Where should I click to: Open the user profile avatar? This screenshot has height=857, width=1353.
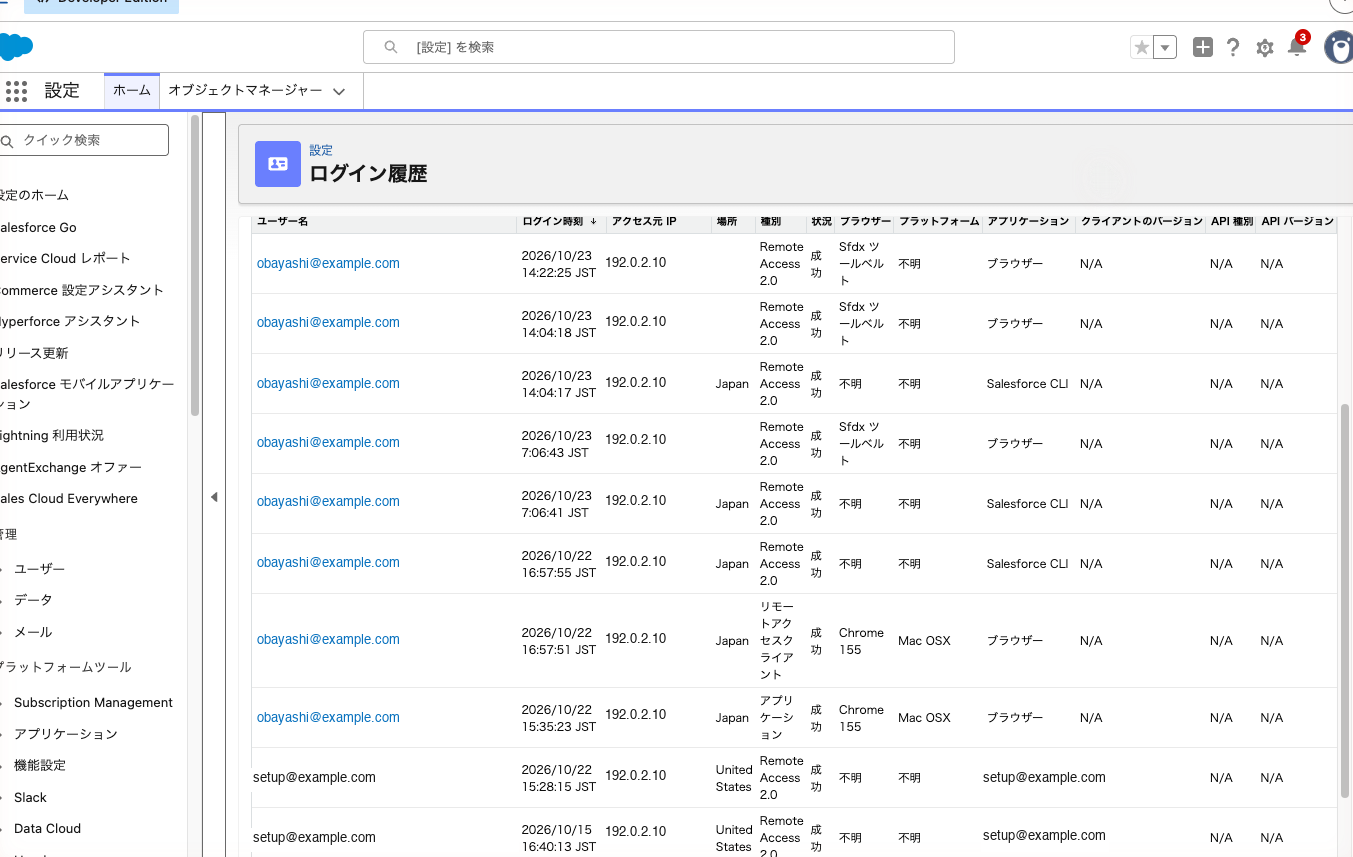(1338, 47)
